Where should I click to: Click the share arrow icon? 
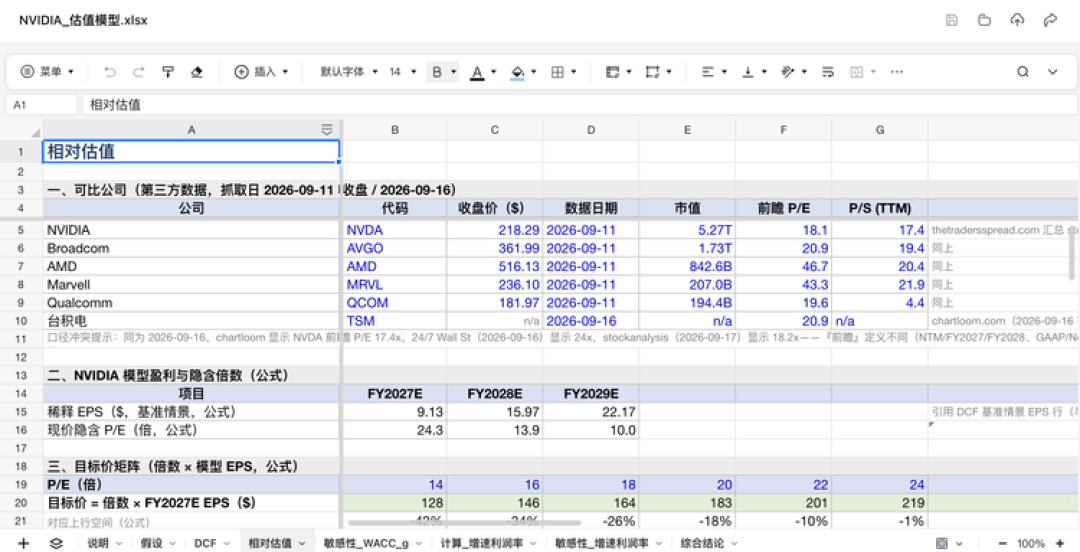[1050, 20]
